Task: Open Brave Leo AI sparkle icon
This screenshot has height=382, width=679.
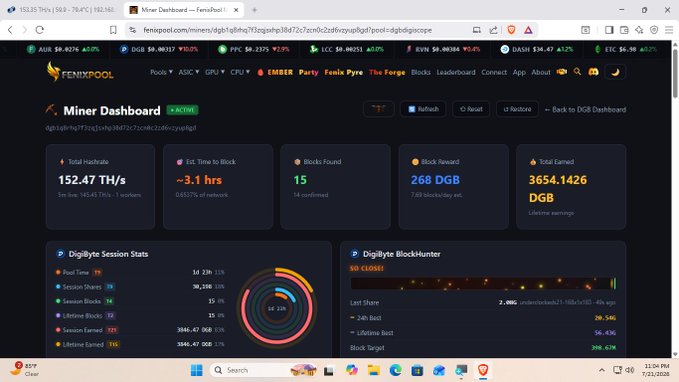Action: point(639,30)
